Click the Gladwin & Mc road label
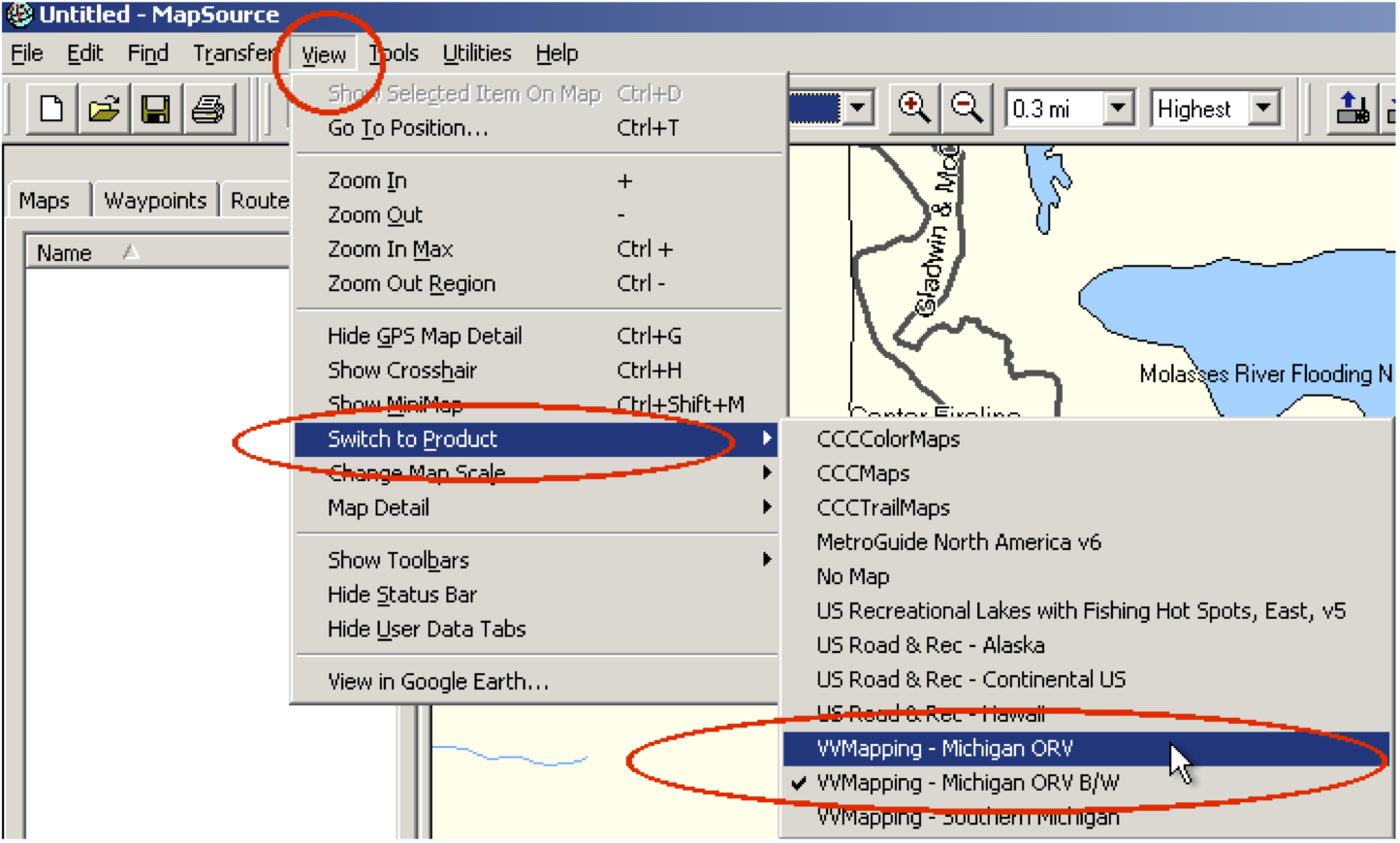Image resolution: width=1400 pixels, height=843 pixels. (x=939, y=232)
